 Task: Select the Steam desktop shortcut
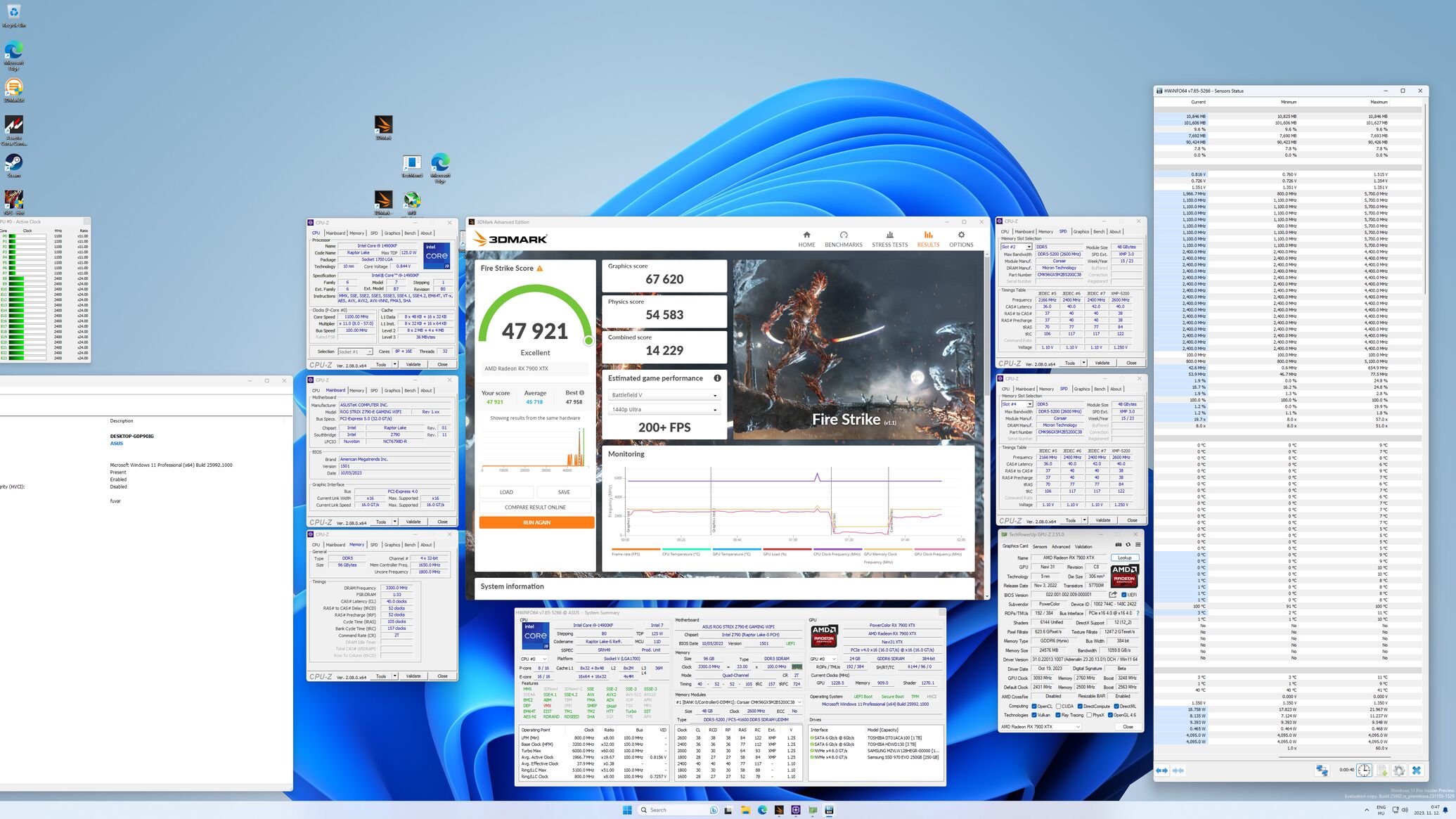click(13, 166)
